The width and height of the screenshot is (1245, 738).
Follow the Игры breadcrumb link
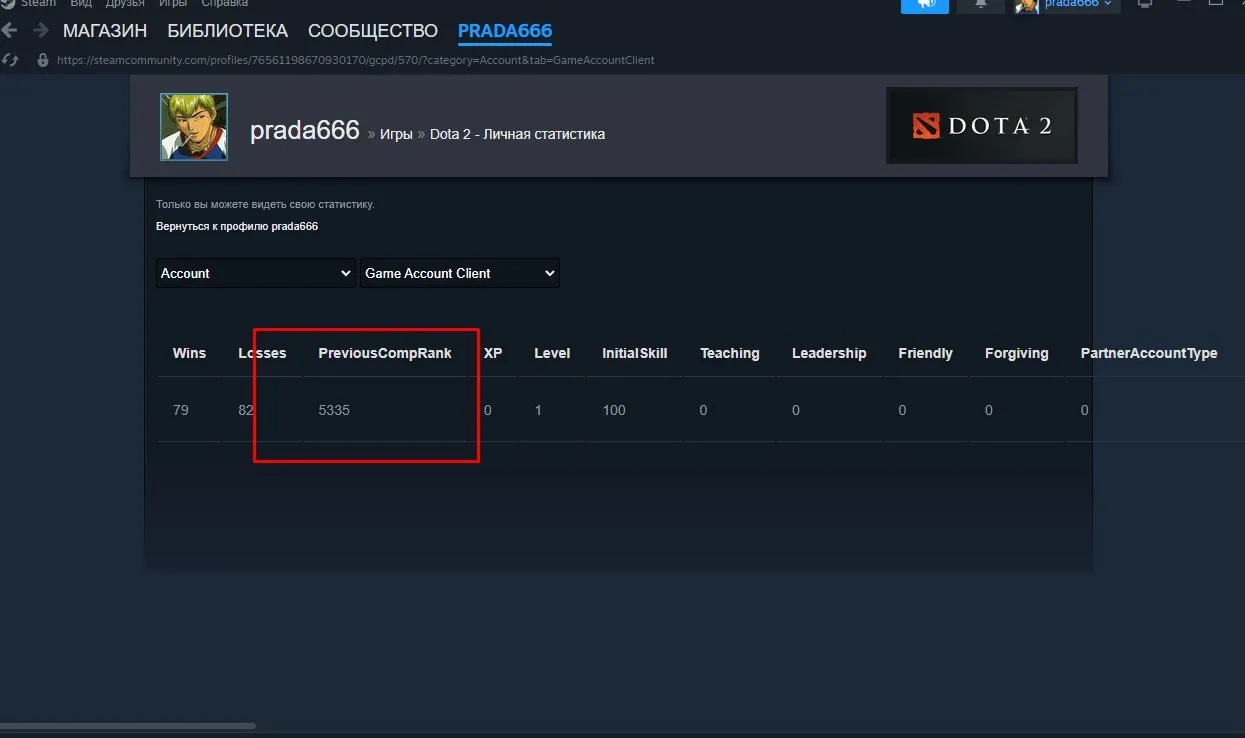pos(396,134)
